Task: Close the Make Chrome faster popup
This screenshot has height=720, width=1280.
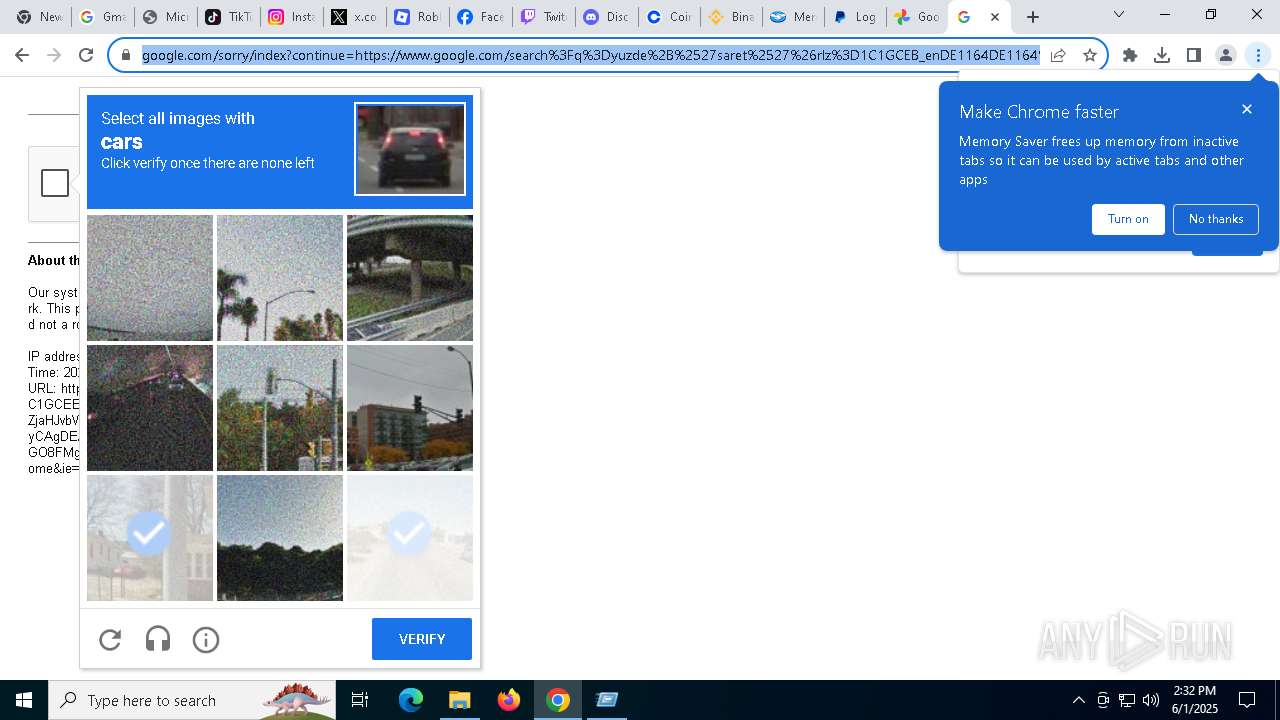Action: pos(1247,109)
